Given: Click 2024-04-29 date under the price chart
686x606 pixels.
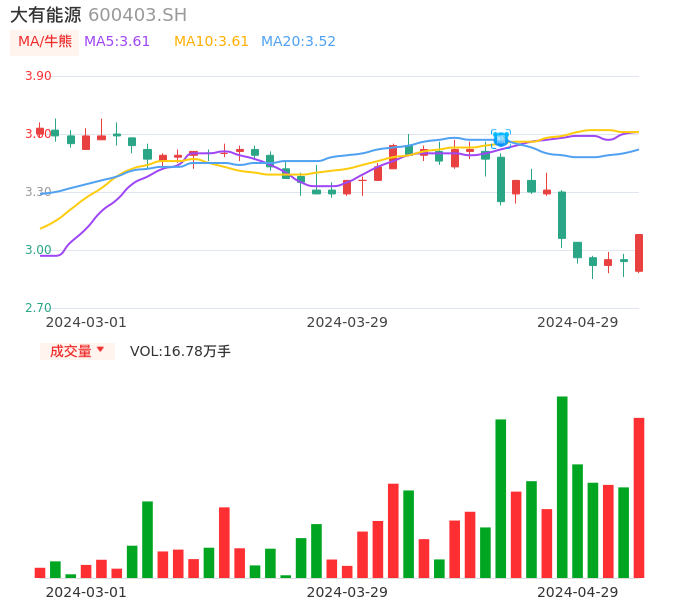Looking at the screenshot, I should 578,322.
